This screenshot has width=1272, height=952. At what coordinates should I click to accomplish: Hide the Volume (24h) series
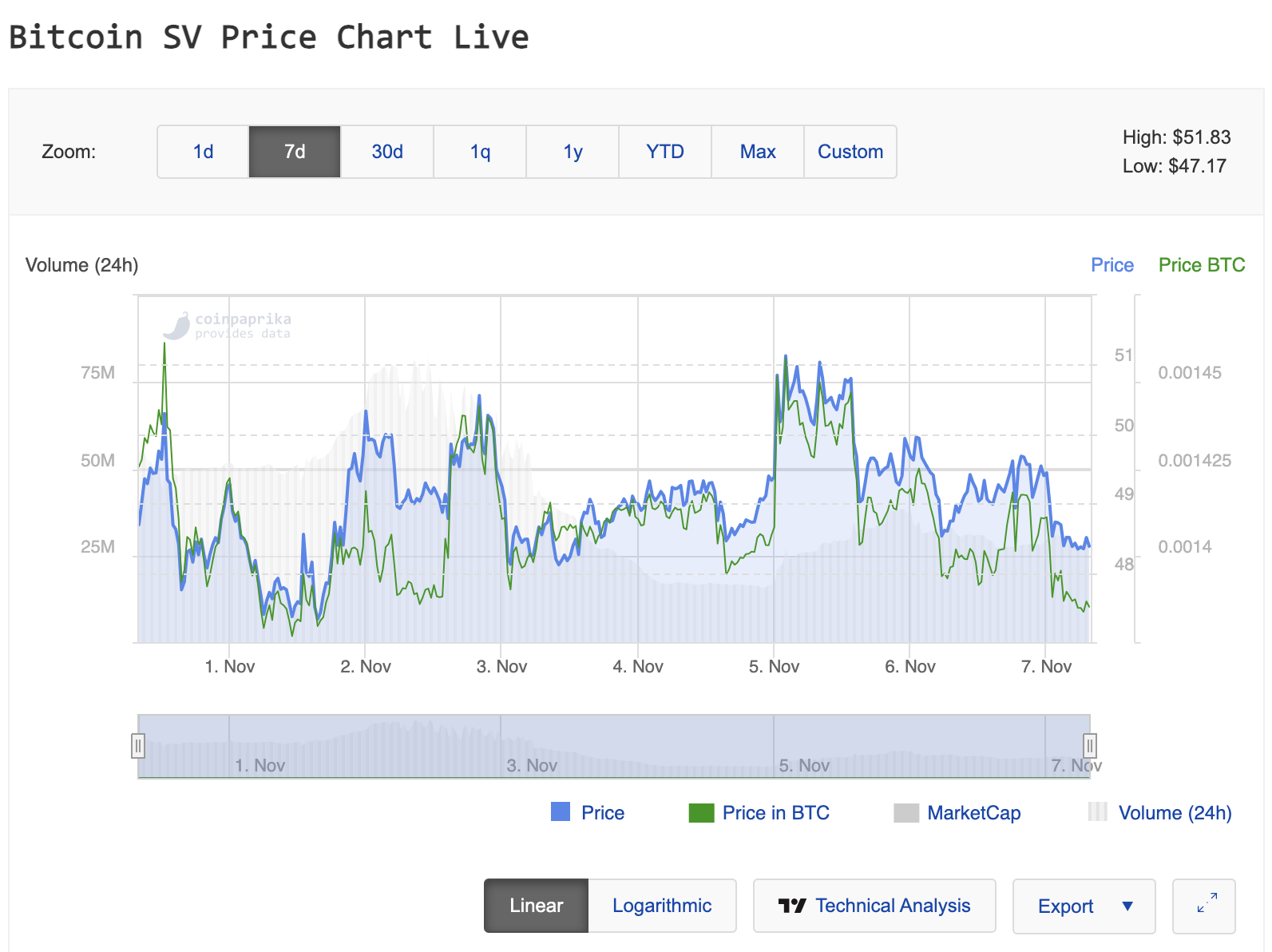(x=1174, y=813)
